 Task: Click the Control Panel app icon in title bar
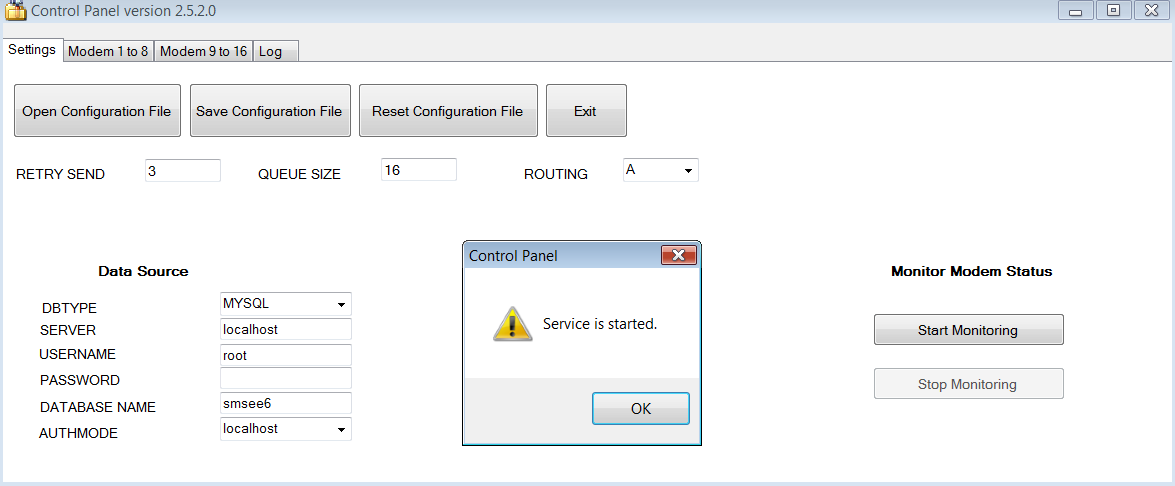point(15,11)
